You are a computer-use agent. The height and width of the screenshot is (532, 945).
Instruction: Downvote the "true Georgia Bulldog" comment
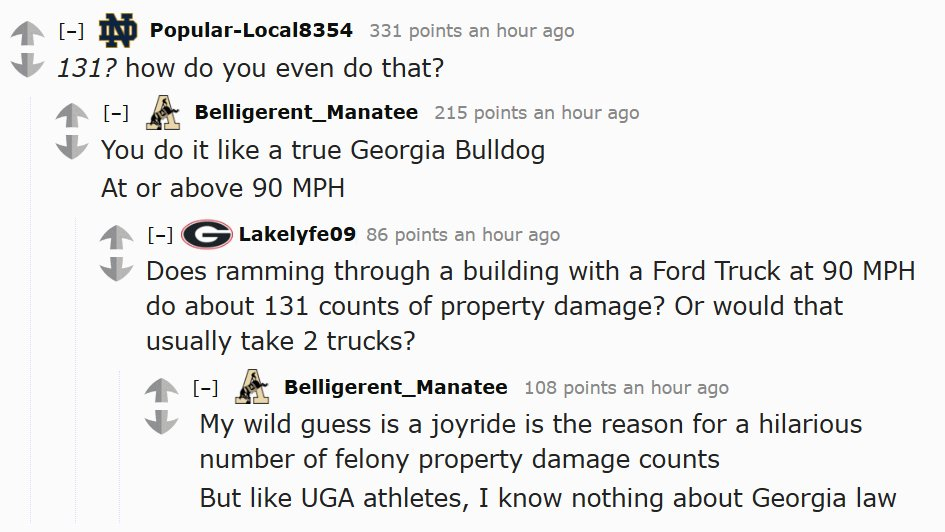pos(72,147)
